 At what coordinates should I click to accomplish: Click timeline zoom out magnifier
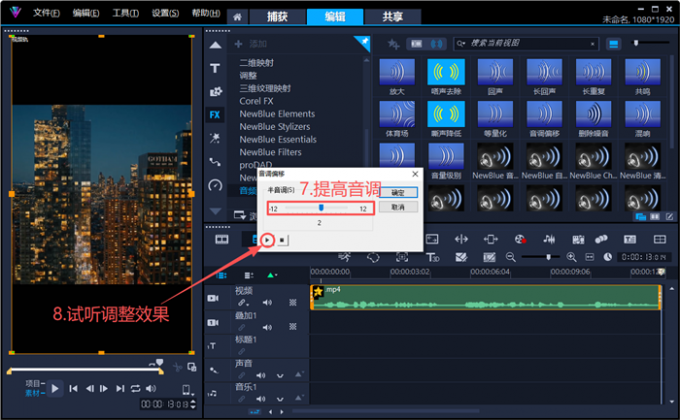[511, 257]
